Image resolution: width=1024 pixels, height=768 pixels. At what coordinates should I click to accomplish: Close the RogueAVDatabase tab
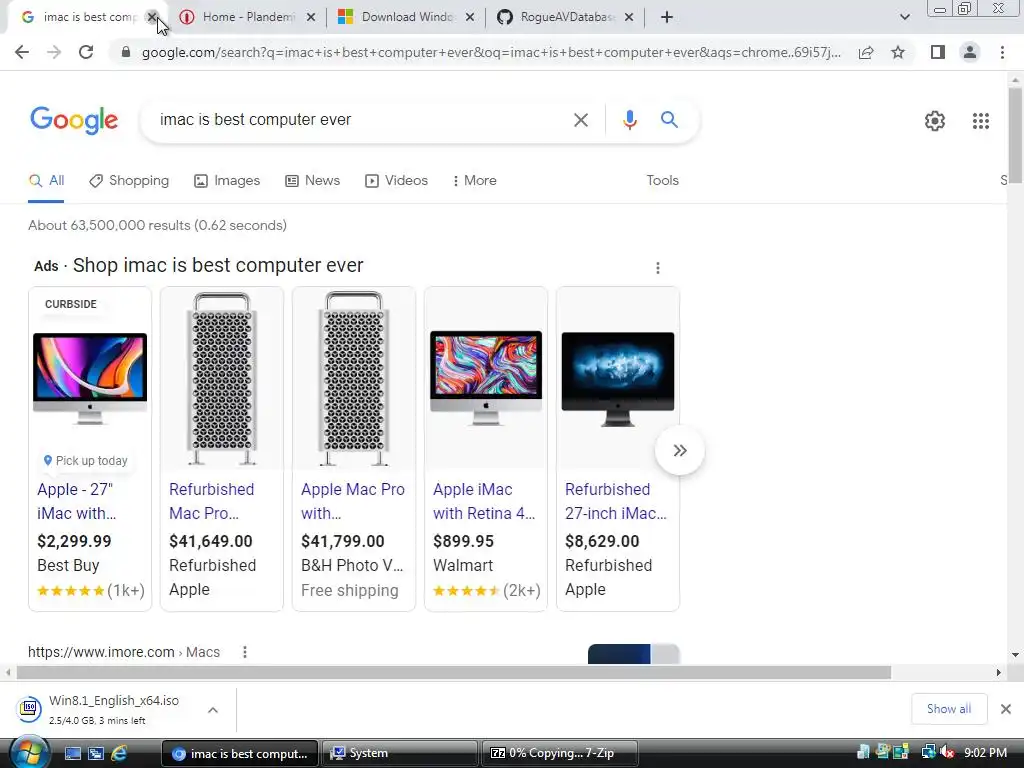629,18
